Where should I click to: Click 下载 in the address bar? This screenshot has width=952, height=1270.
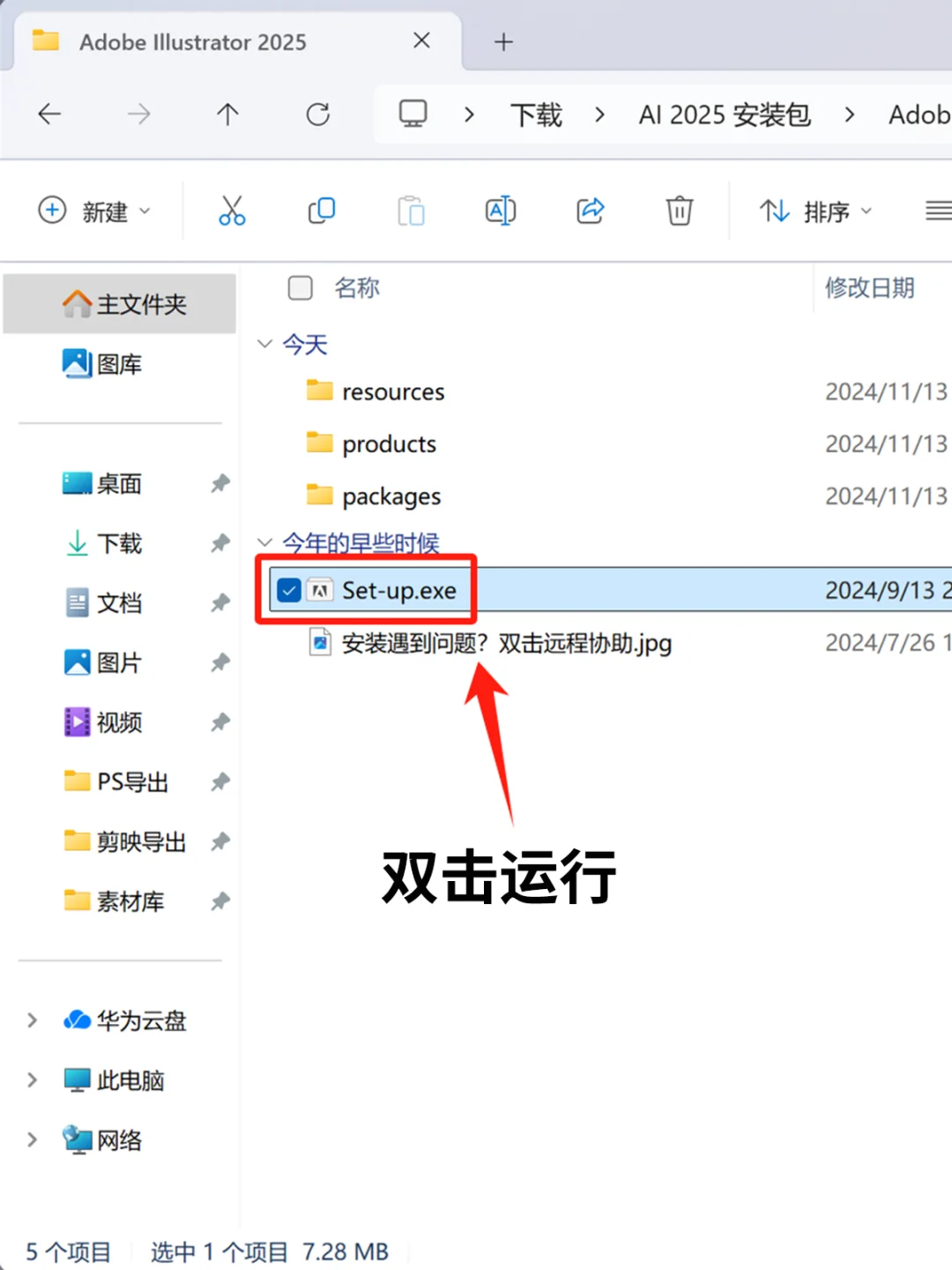click(536, 115)
